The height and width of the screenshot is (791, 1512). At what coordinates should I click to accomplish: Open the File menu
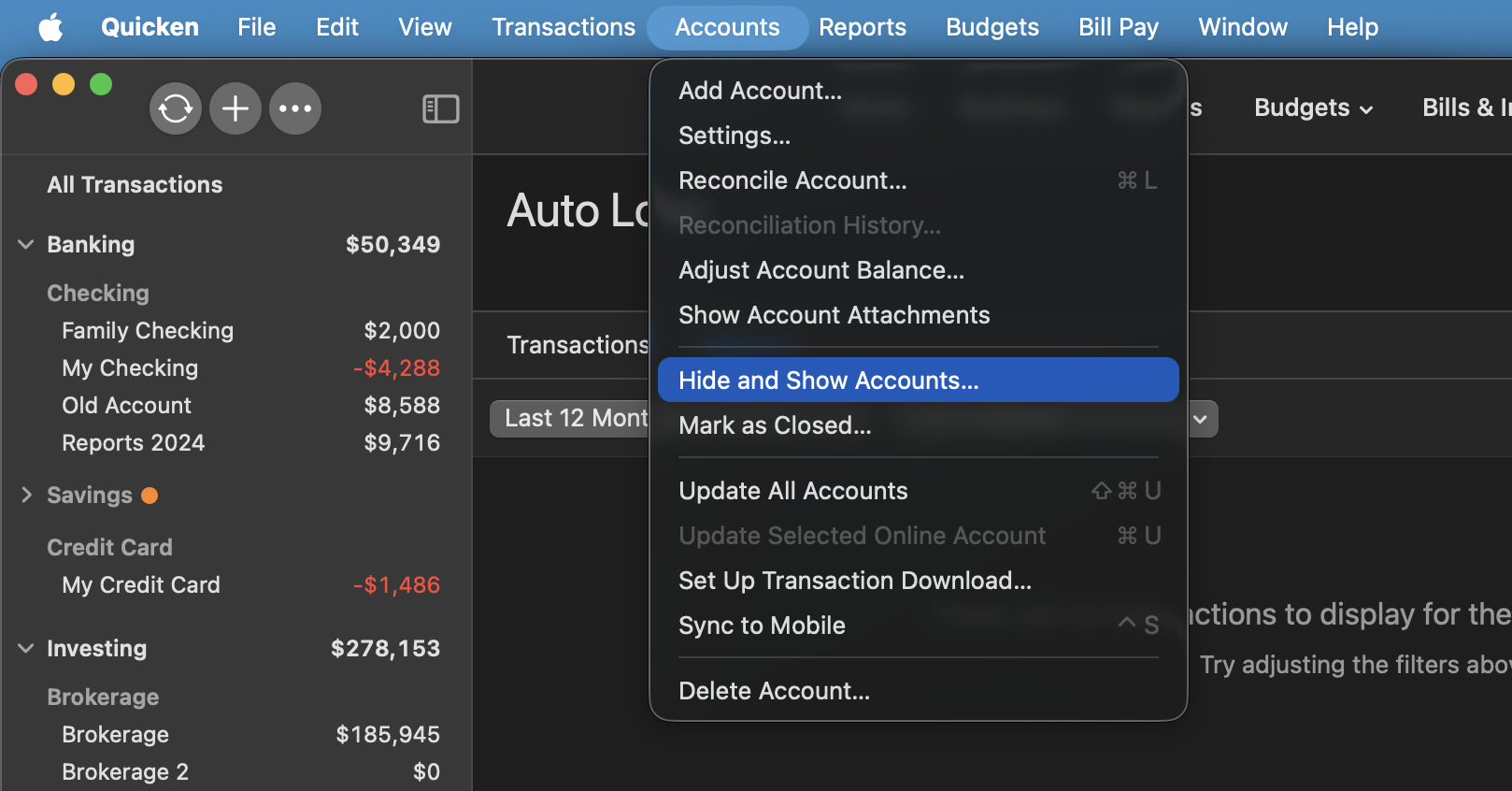tap(257, 27)
